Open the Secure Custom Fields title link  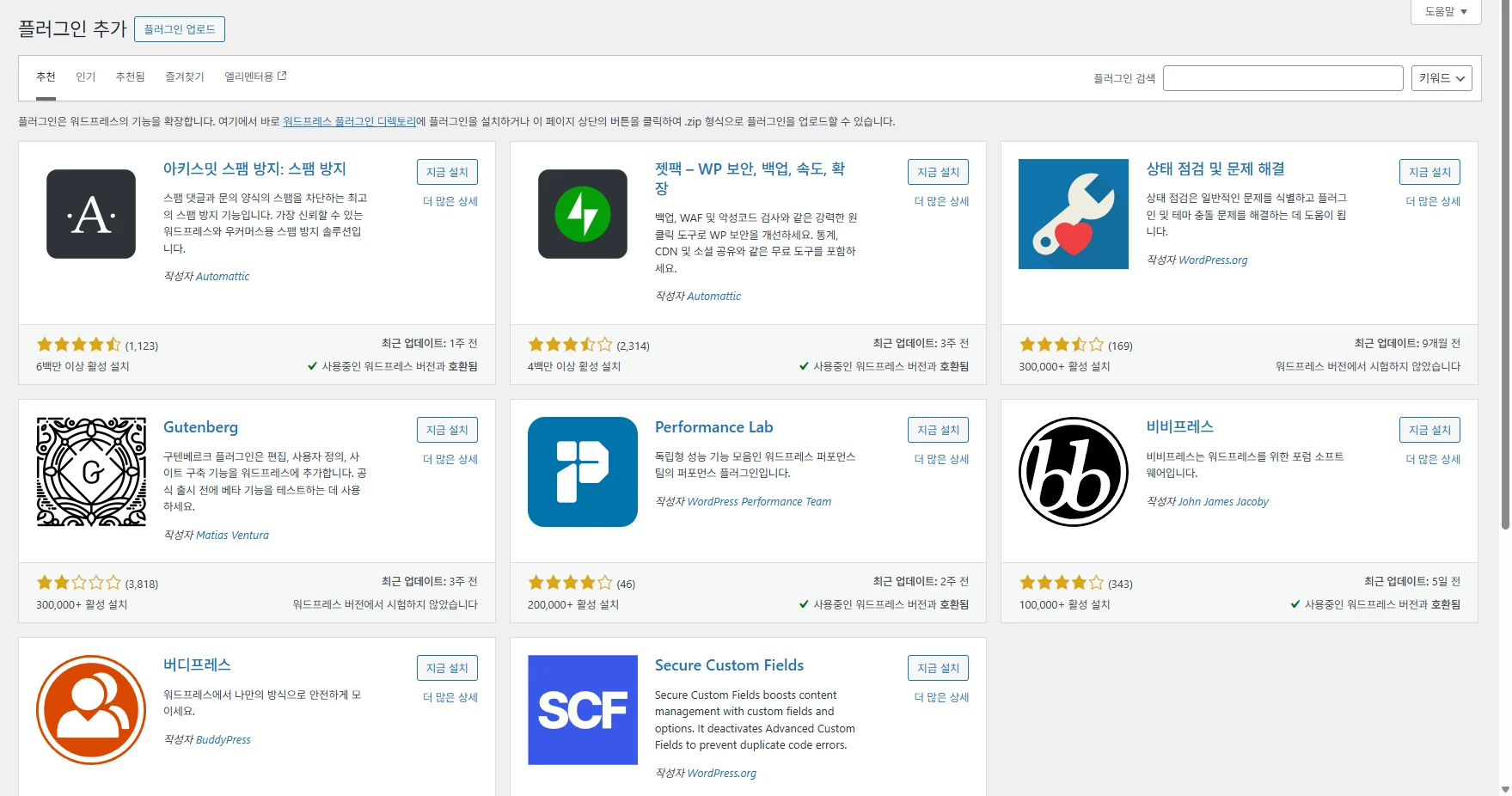[729, 665]
